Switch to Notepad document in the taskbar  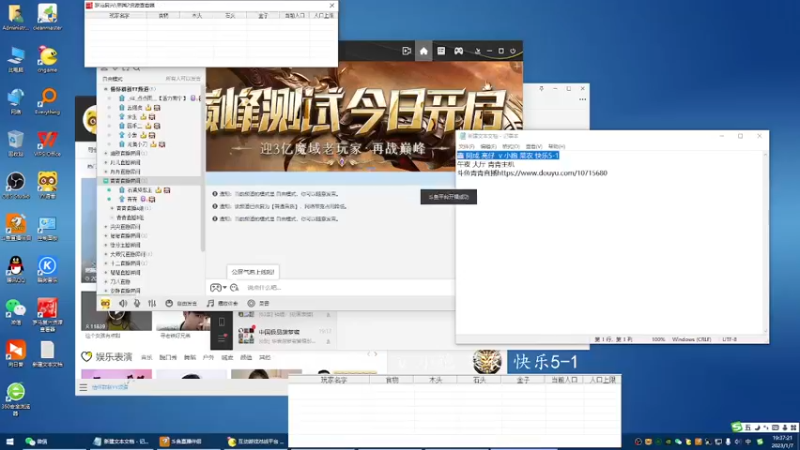click(x=121, y=441)
